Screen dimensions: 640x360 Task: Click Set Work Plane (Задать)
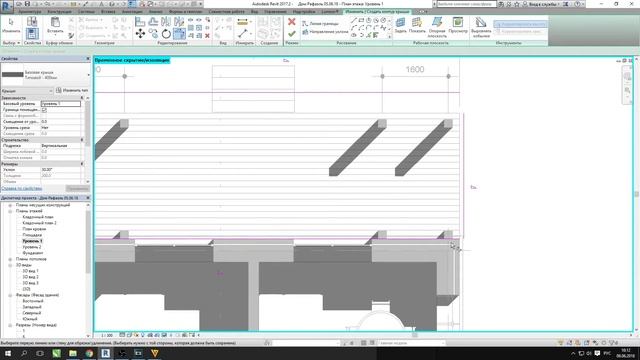click(x=400, y=25)
